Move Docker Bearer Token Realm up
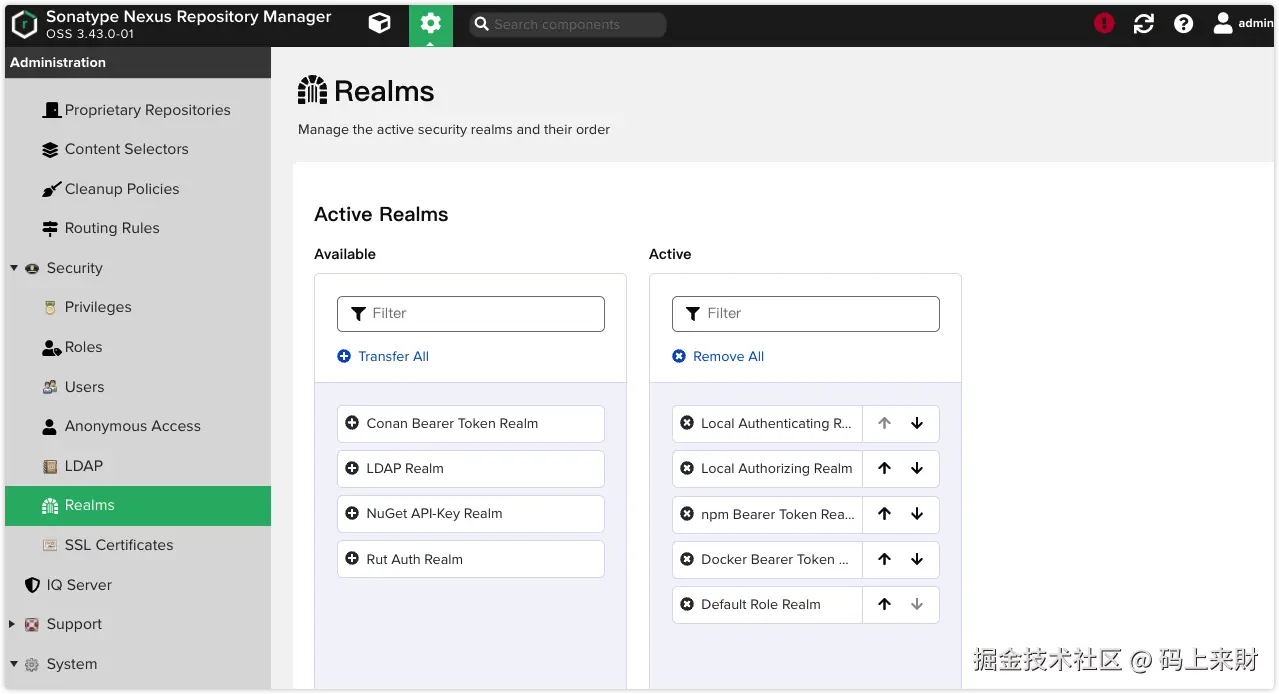 pyautogui.click(x=884, y=559)
